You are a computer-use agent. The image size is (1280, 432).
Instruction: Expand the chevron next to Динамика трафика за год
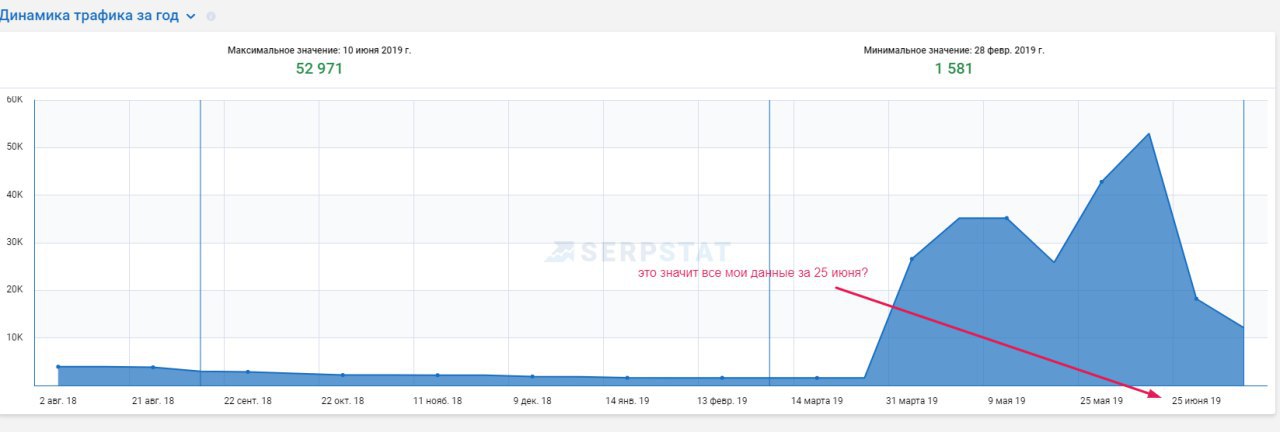[x=191, y=16]
